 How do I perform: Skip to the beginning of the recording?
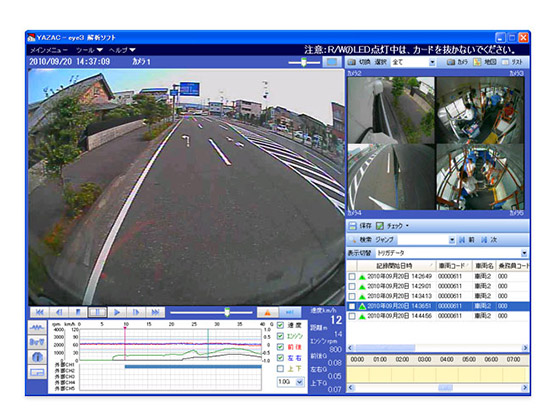coord(40,312)
